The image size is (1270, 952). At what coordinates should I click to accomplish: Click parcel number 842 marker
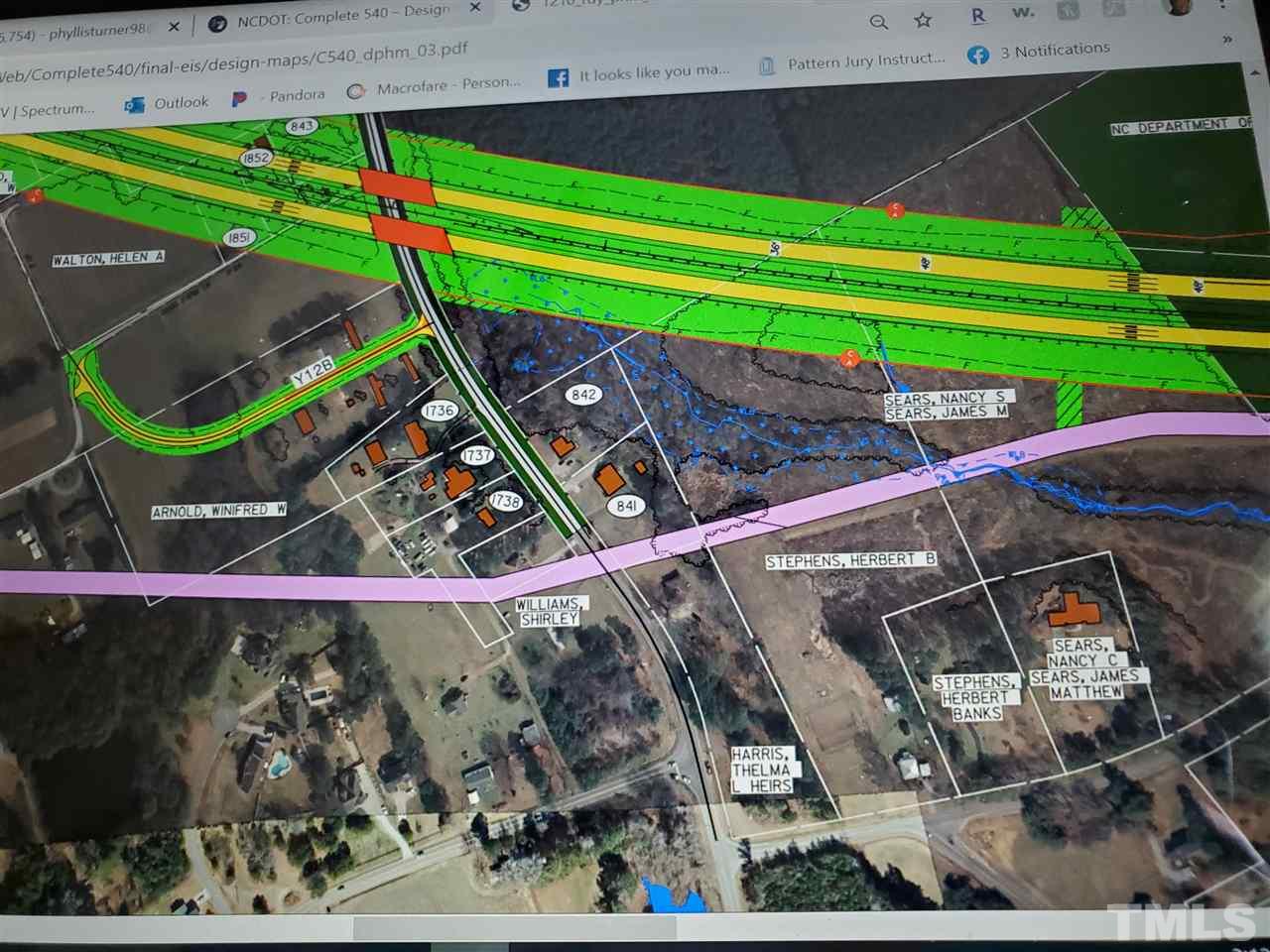584,394
